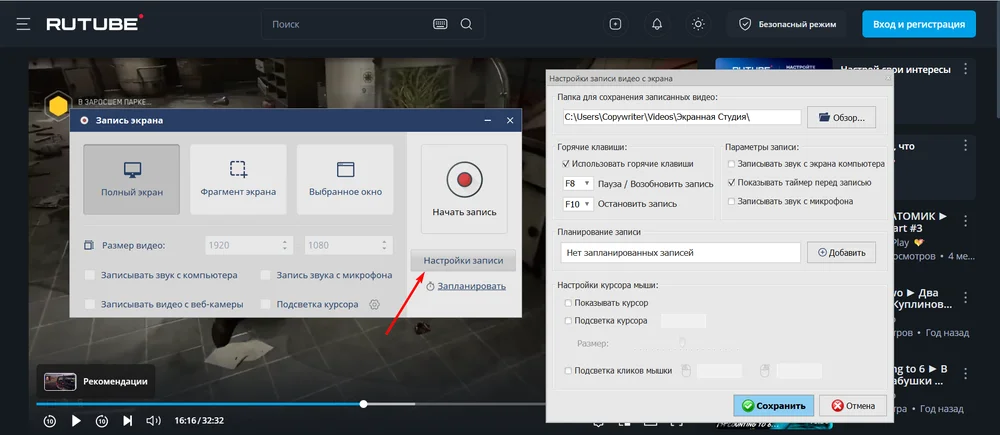Viewport: 1000px width, 435px height.
Task: Open the notifications bell
Action: coord(657,23)
